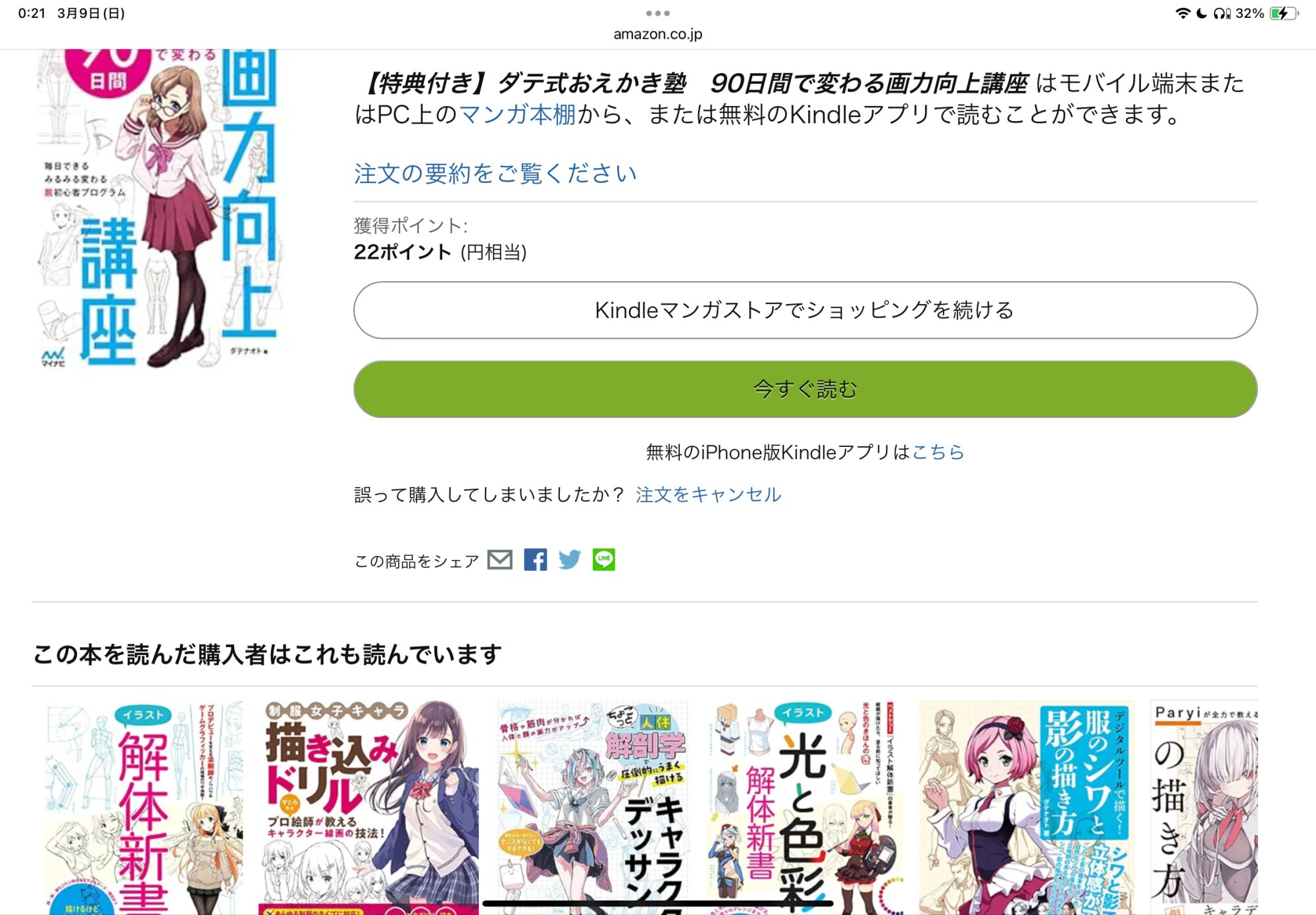The image size is (1316, 915).
Task: Tap the amazon.co.jp address bar
Action: (658, 34)
